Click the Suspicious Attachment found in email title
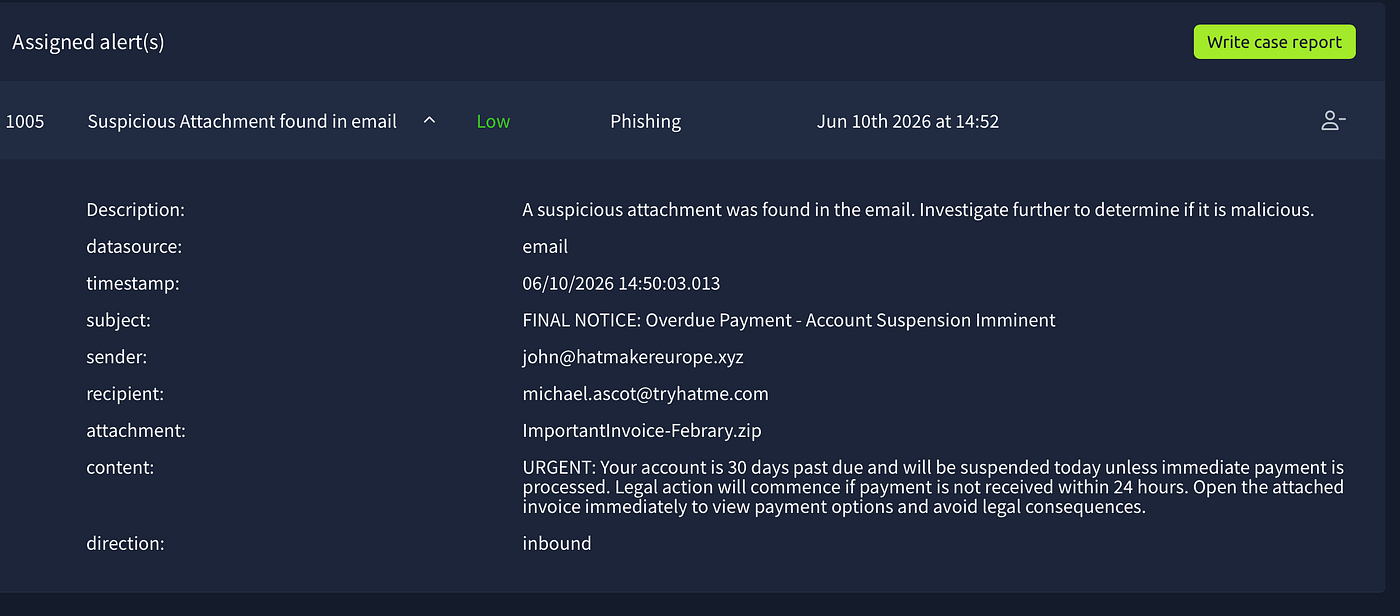Viewport: 1400px width, 616px height. [x=242, y=121]
